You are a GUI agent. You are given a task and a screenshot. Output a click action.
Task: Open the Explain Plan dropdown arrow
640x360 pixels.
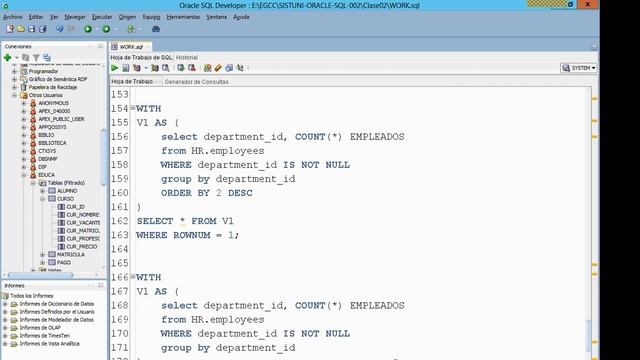coord(146,68)
